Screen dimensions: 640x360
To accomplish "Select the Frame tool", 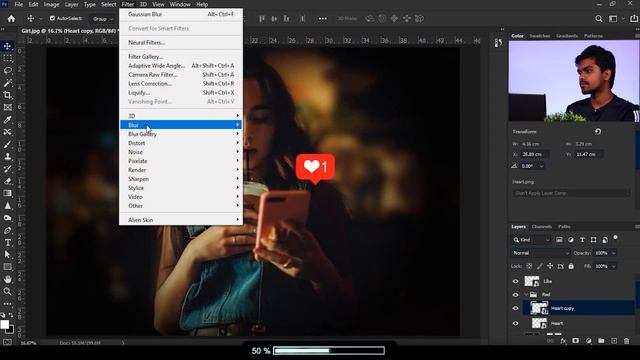I will point(7,107).
